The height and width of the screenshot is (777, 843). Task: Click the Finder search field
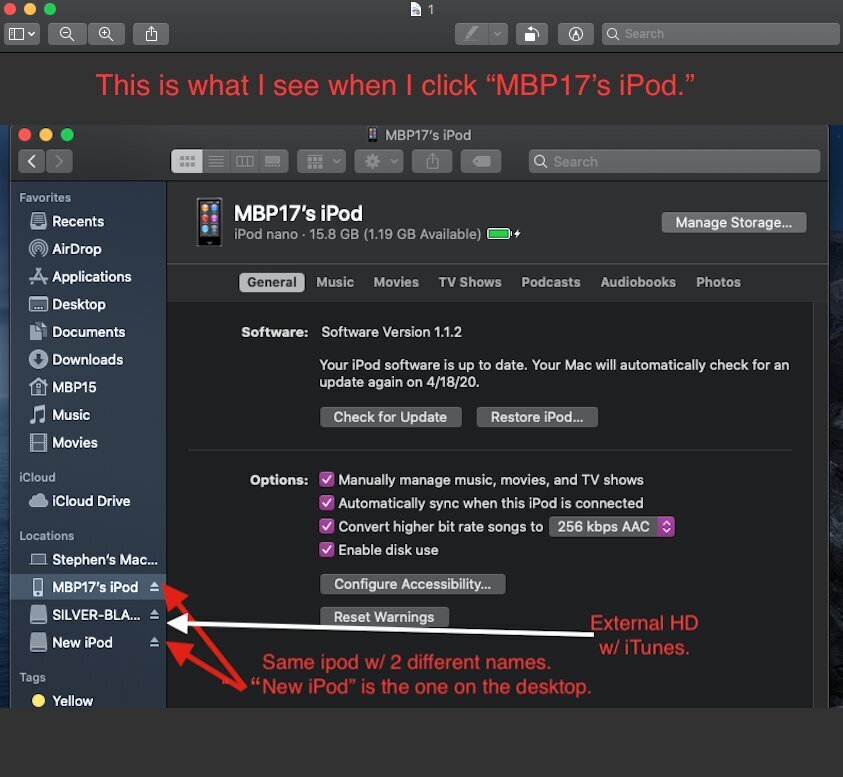[674, 161]
